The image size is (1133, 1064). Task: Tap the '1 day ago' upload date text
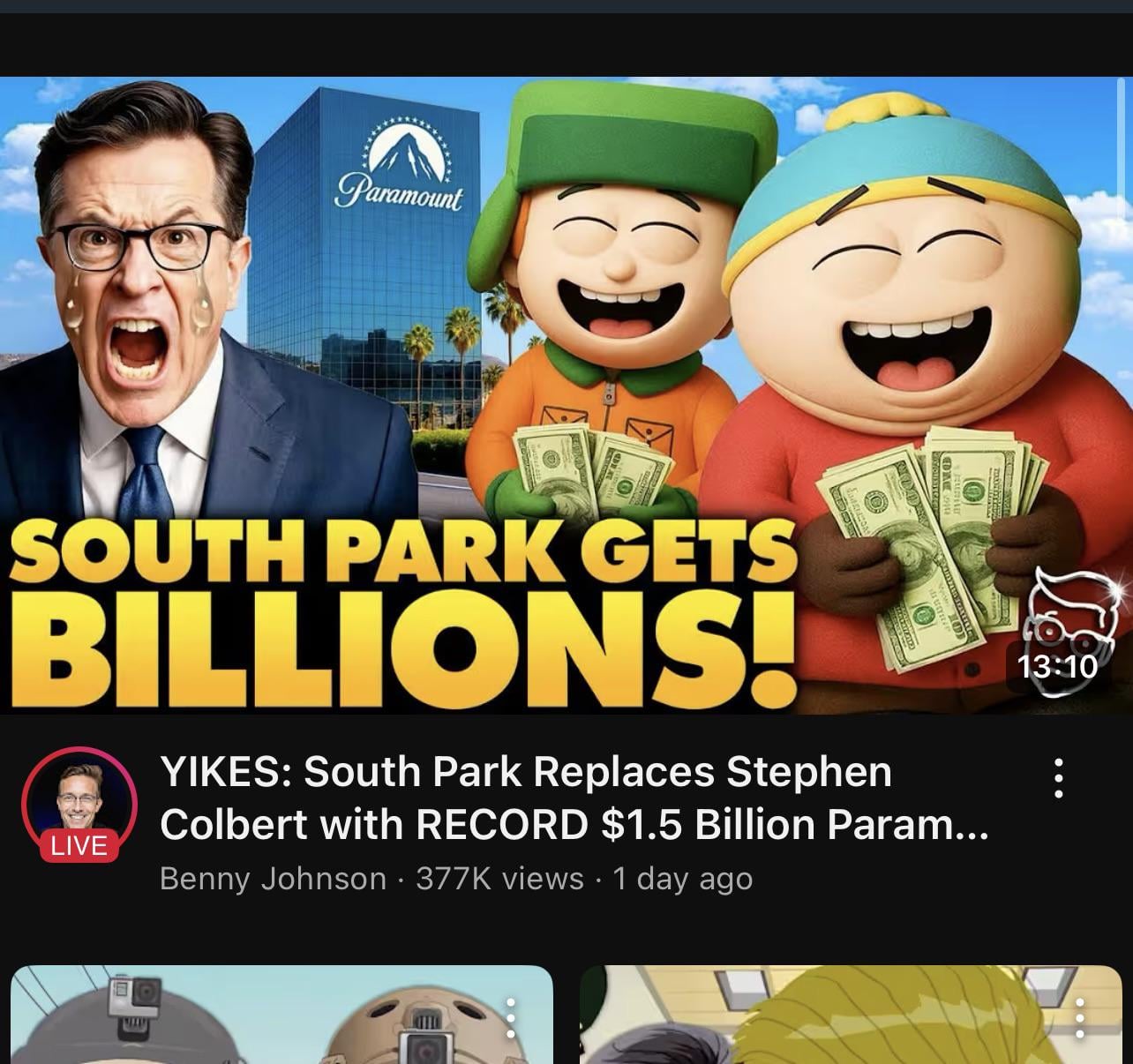(x=683, y=879)
